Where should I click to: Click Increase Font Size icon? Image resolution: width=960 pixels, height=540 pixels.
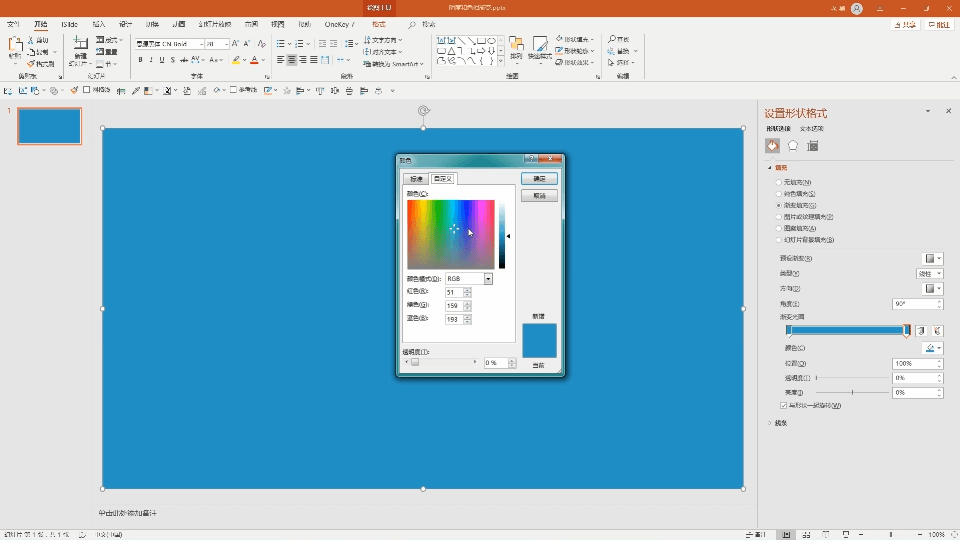pos(236,43)
